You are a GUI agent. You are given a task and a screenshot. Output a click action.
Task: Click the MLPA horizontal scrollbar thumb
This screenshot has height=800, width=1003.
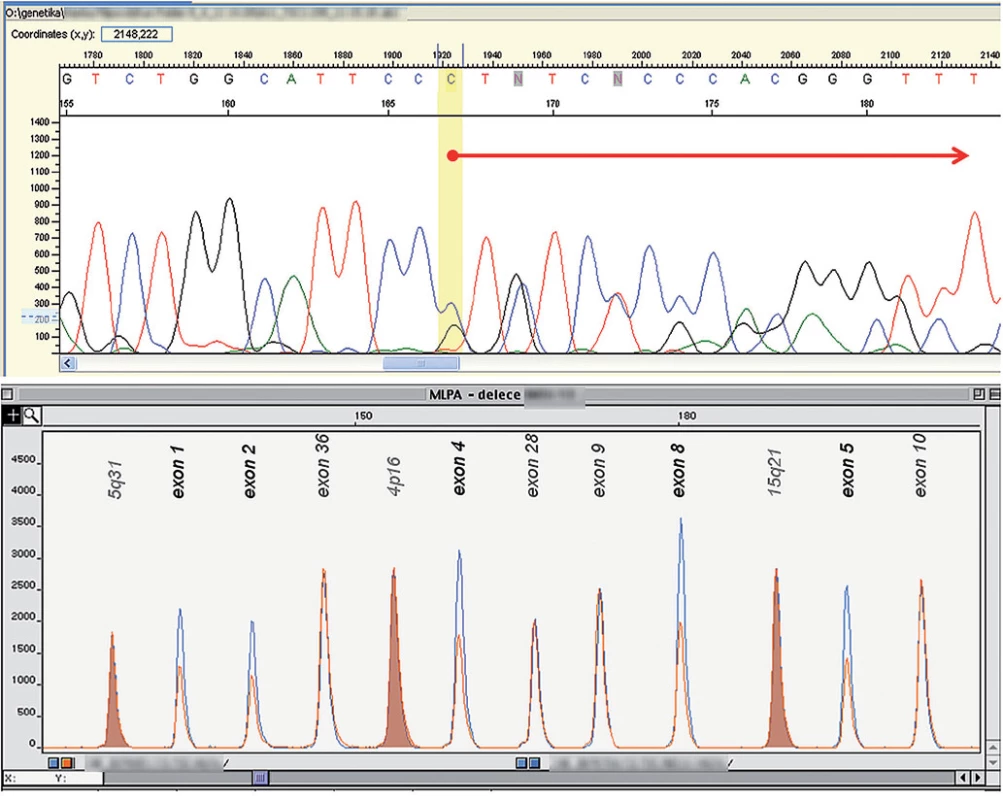coord(260,778)
